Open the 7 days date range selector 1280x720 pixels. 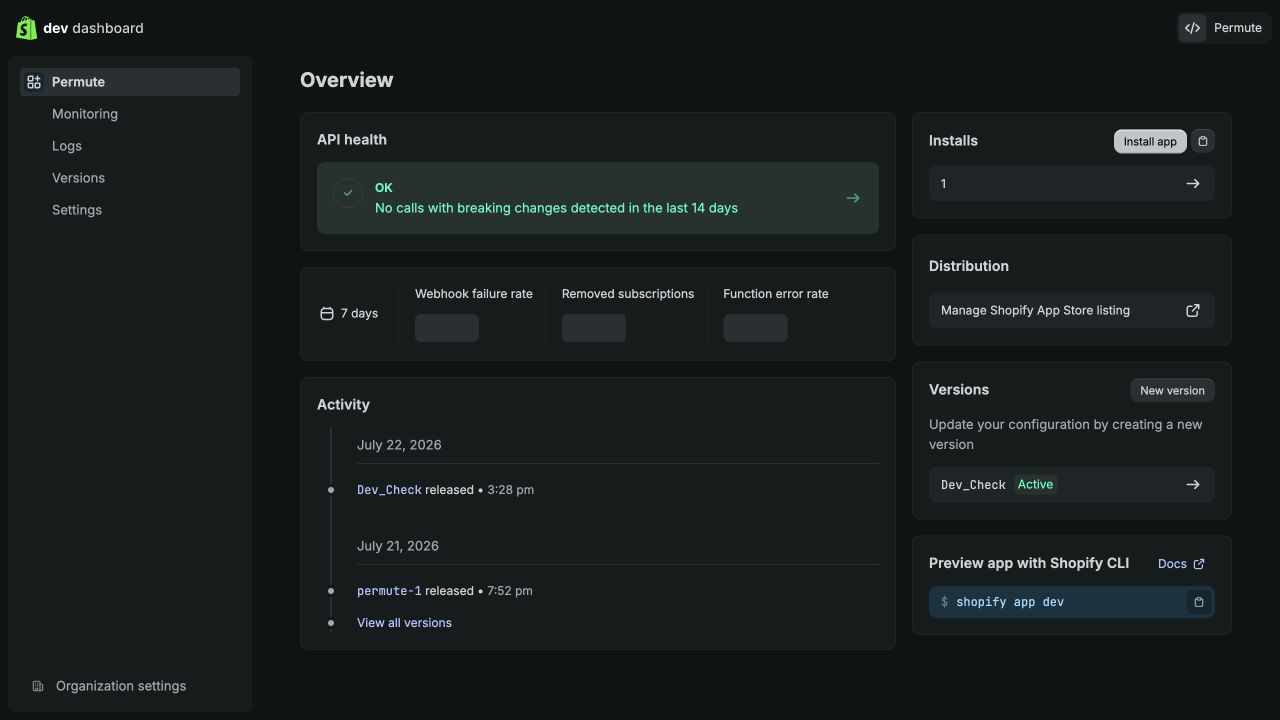tap(349, 313)
